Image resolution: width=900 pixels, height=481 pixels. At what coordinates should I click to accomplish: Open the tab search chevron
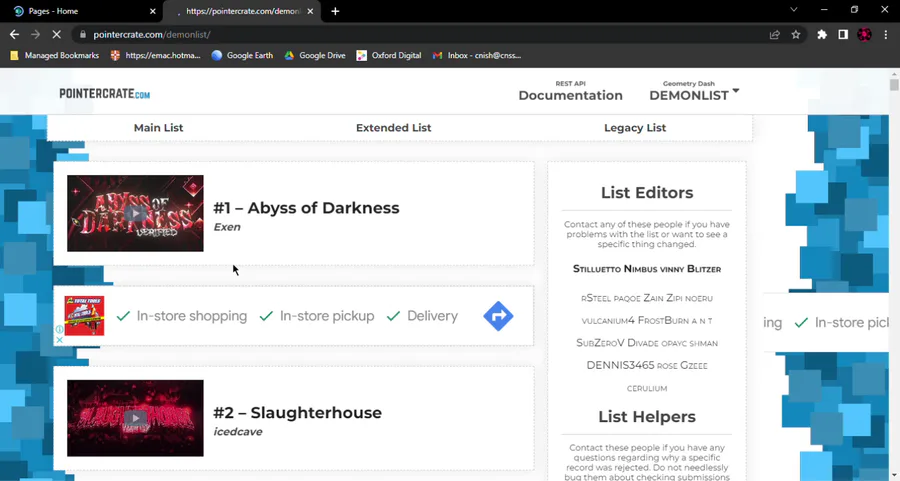coord(794,10)
